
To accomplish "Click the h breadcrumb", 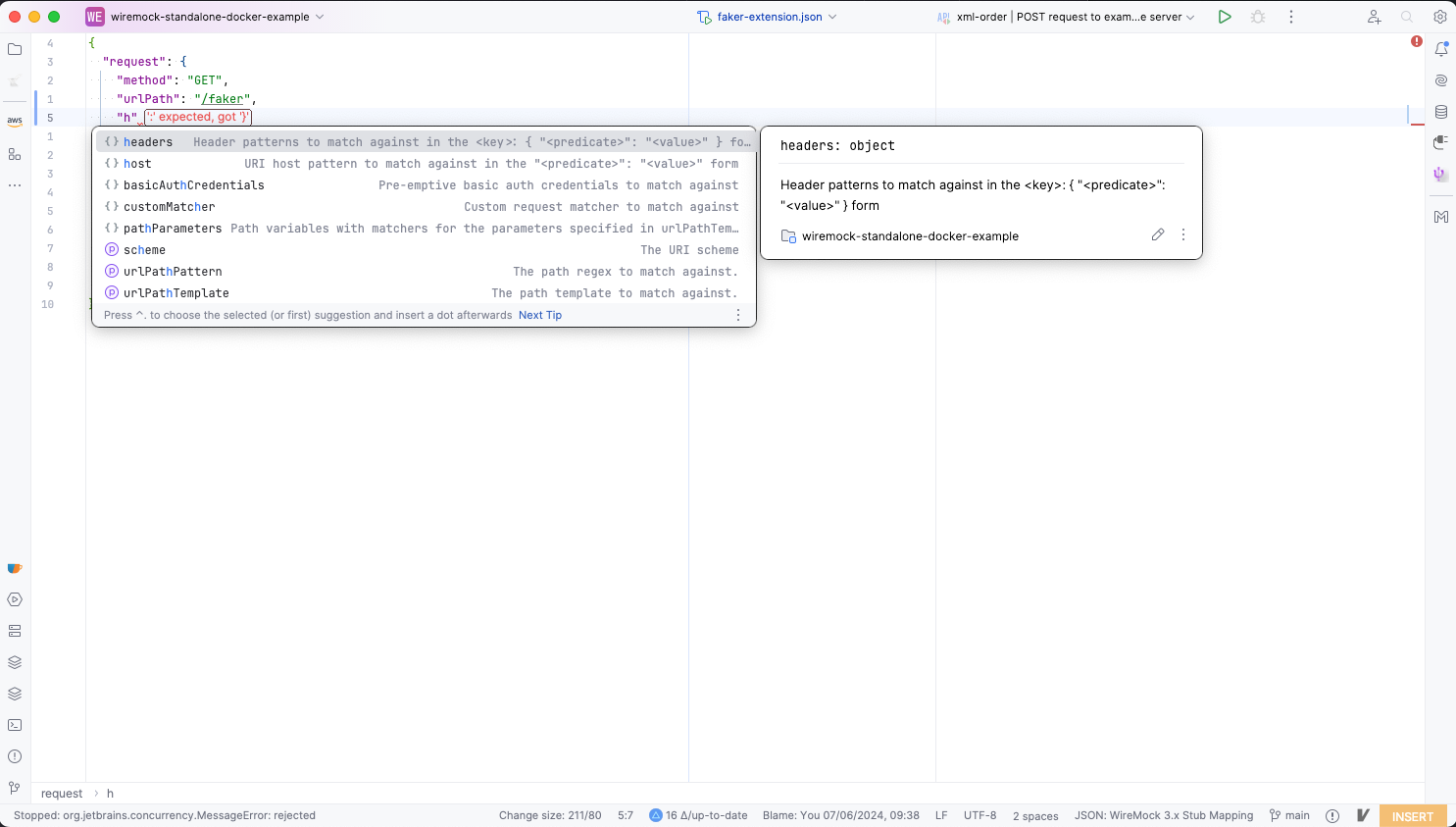I will pyautogui.click(x=110, y=794).
